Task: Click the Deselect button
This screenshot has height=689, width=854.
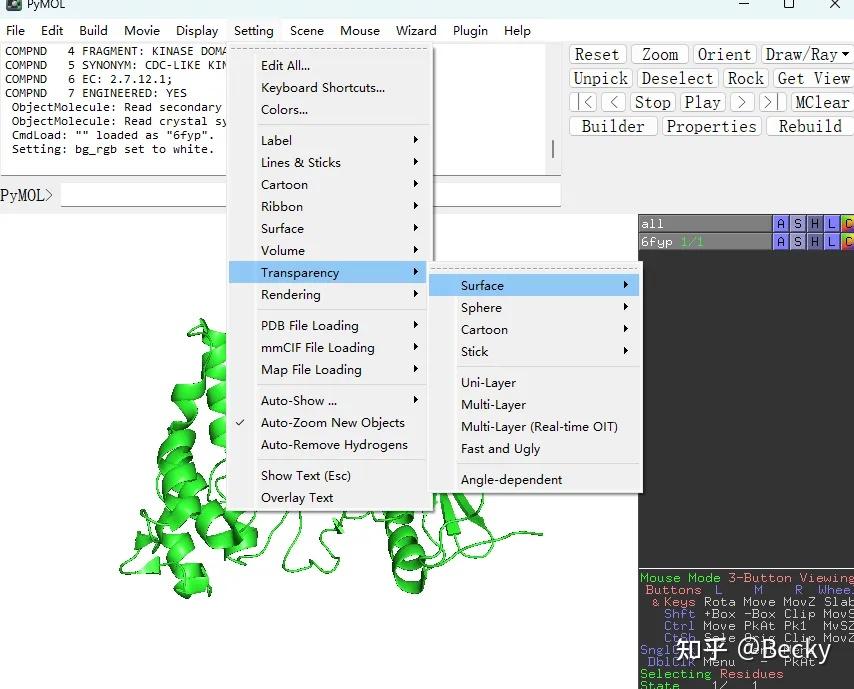Action: (678, 78)
